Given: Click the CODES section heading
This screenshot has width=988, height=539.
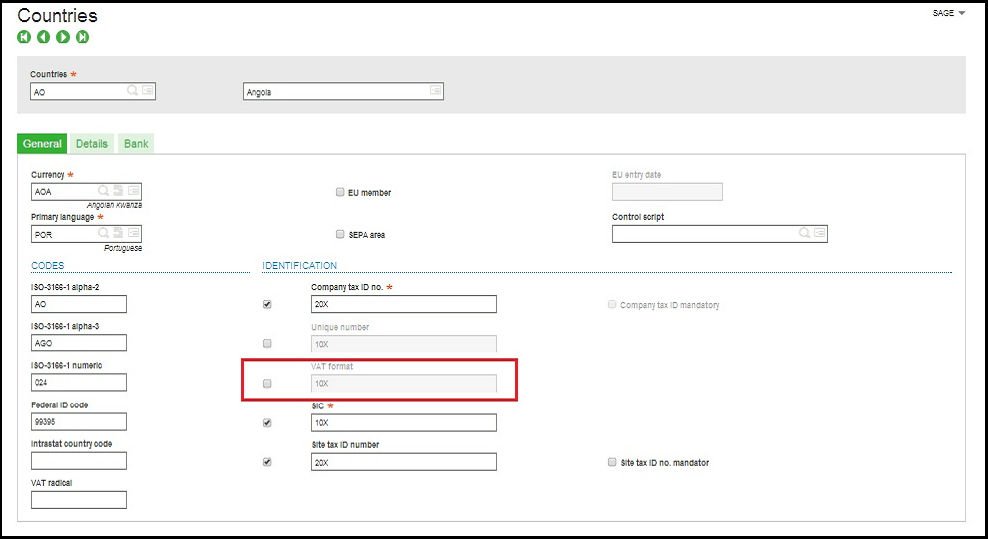Looking at the screenshot, I should tap(48, 265).
